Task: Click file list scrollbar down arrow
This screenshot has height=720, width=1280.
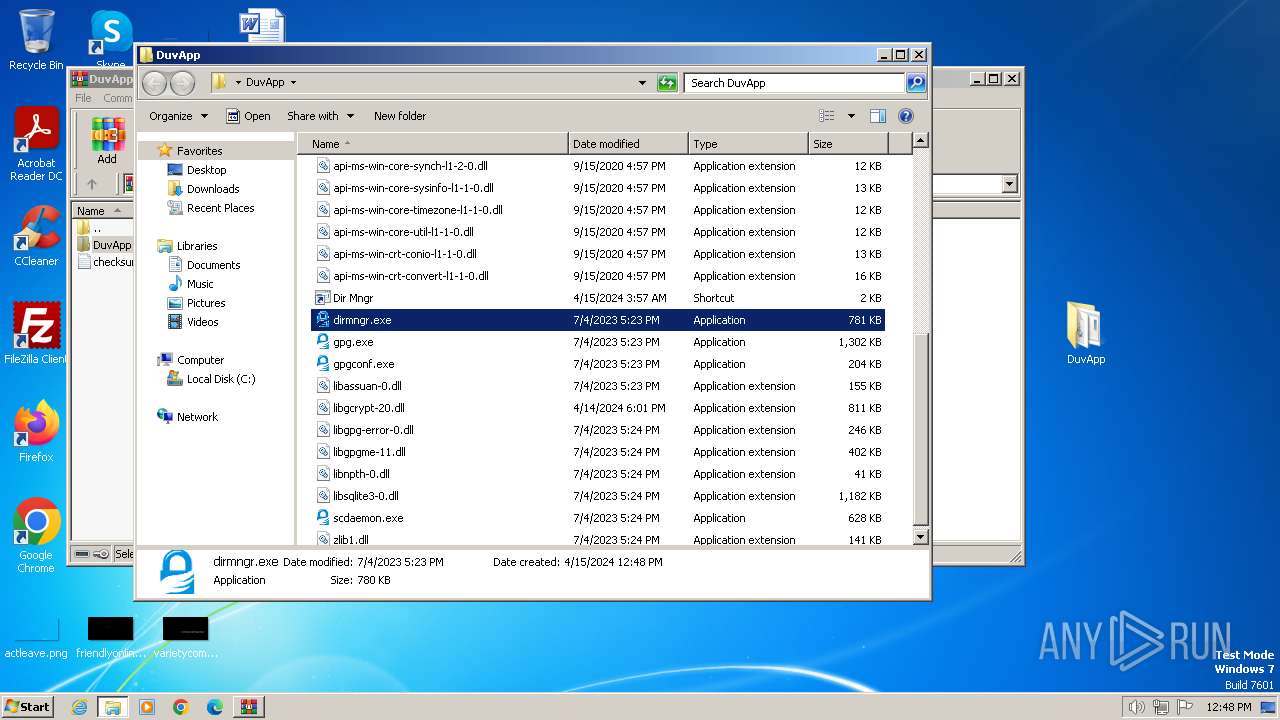Action: (x=921, y=537)
